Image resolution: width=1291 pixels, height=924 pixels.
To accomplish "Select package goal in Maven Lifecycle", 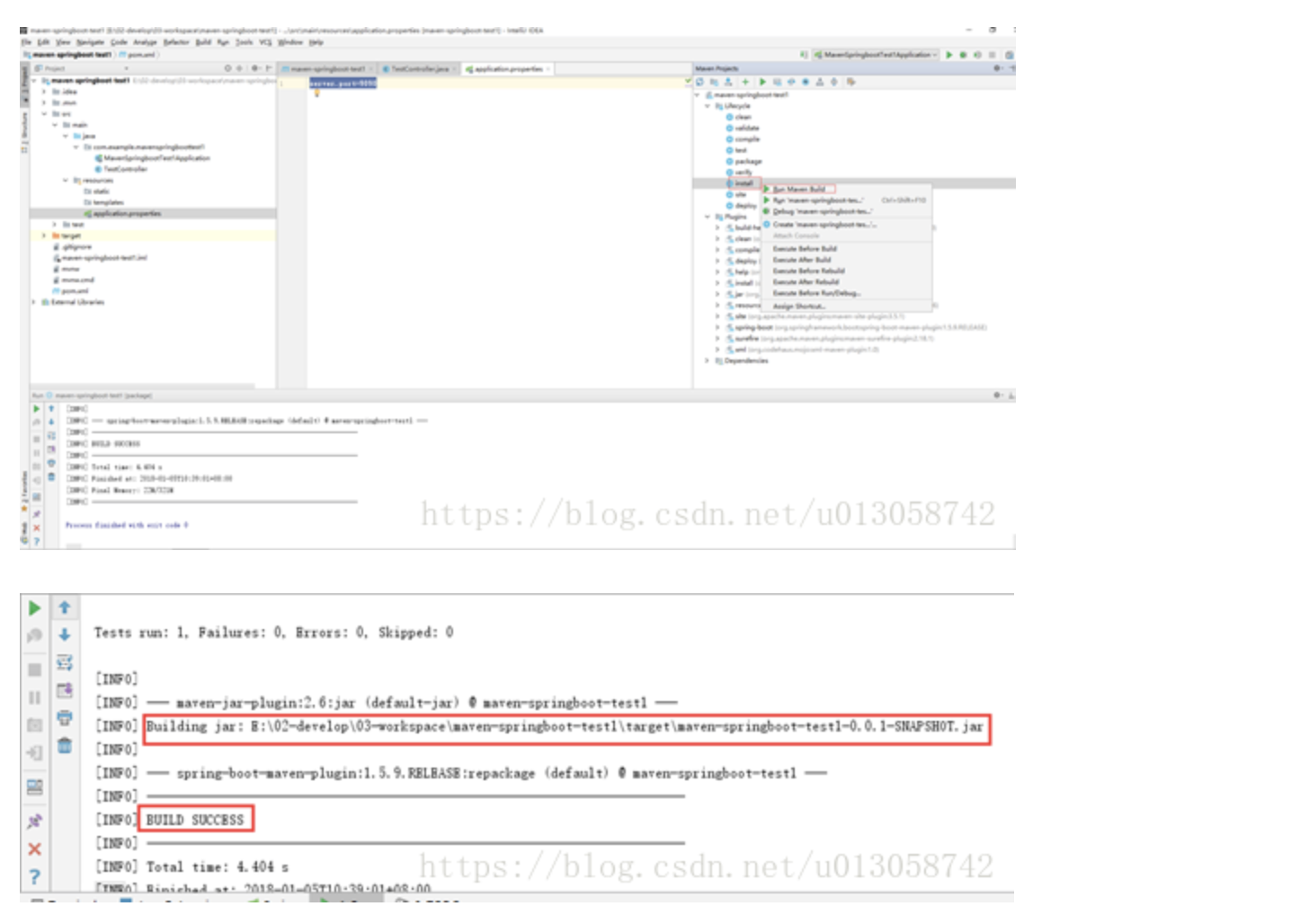I will tap(744, 161).
